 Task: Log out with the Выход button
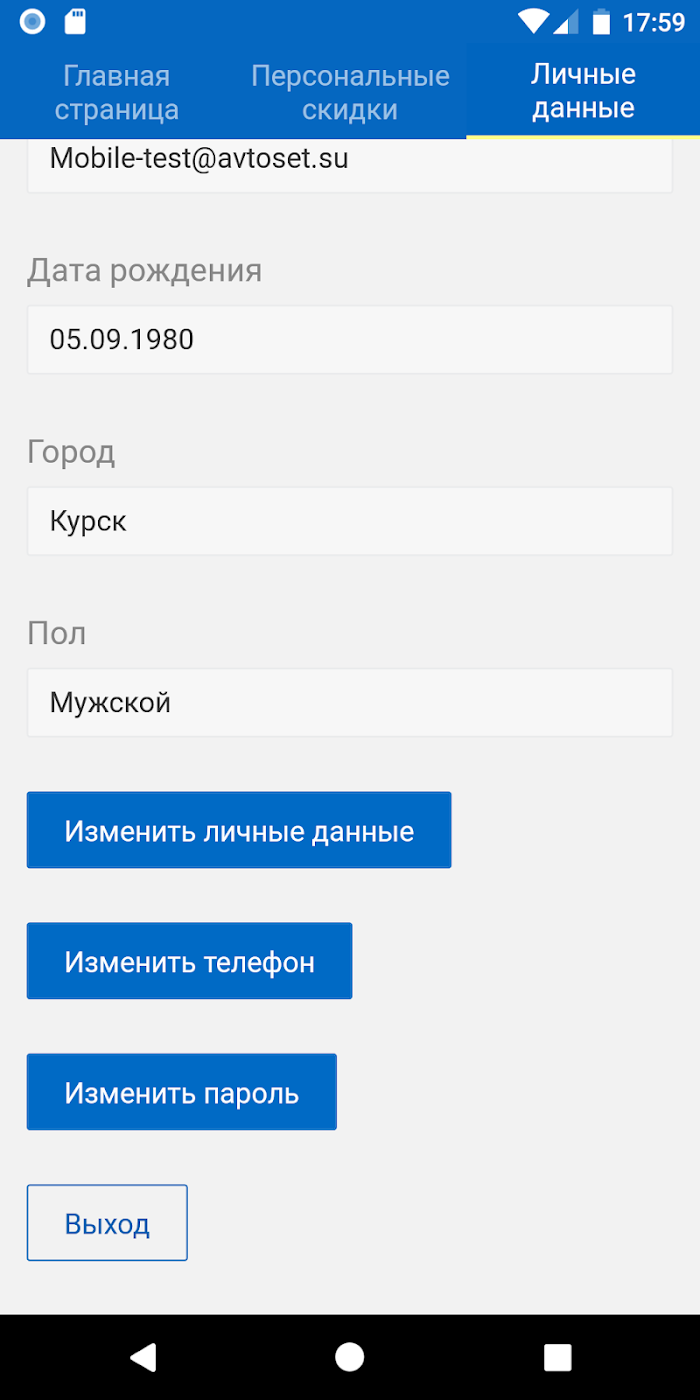[107, 1223]
